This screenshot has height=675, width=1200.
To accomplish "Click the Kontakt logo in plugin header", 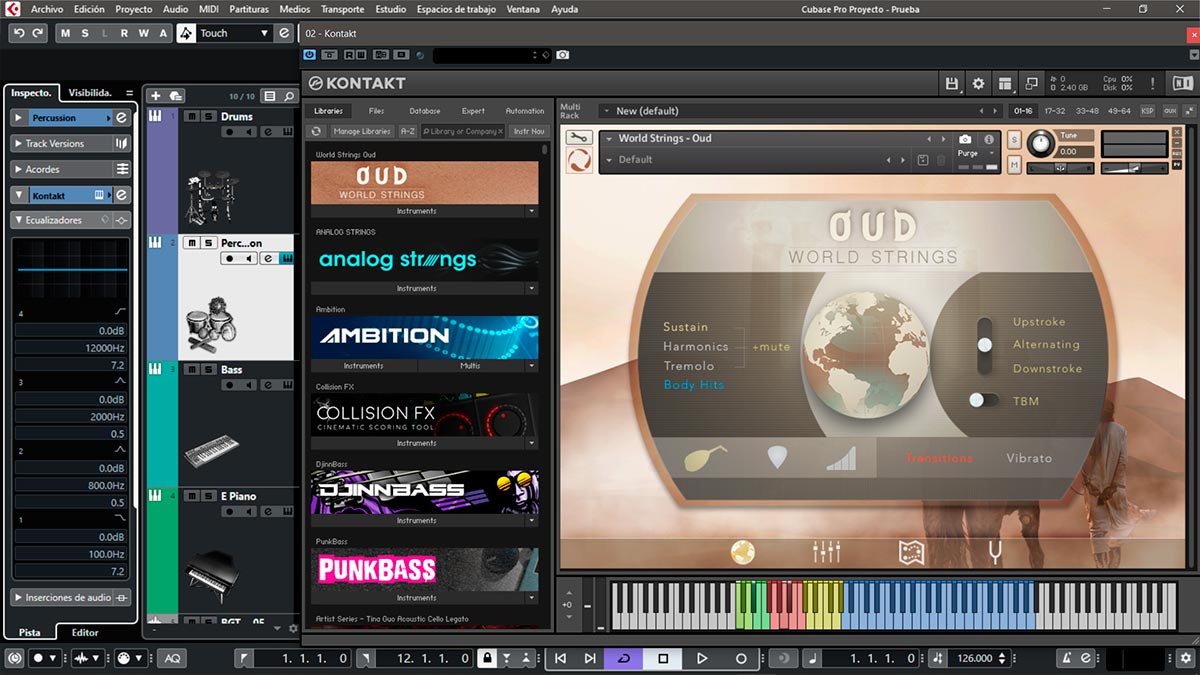I will pyautogui.click(x=357, y=84).
